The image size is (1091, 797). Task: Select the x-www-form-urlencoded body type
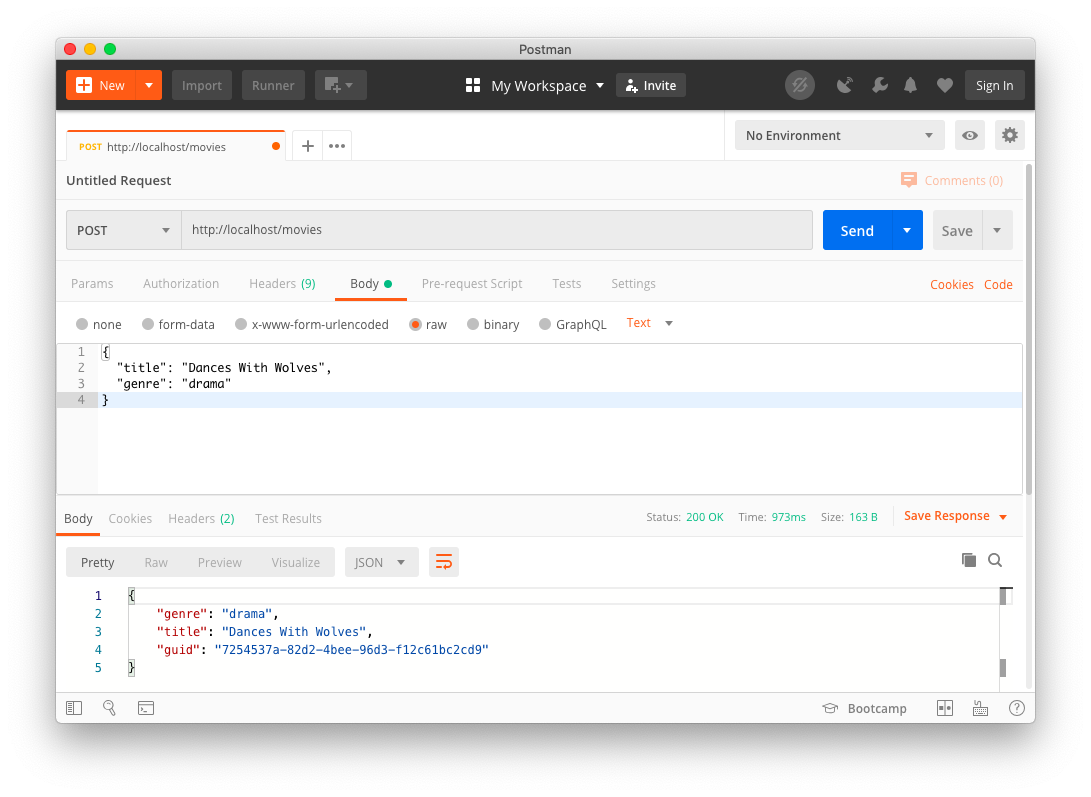(x=241, y=324)
